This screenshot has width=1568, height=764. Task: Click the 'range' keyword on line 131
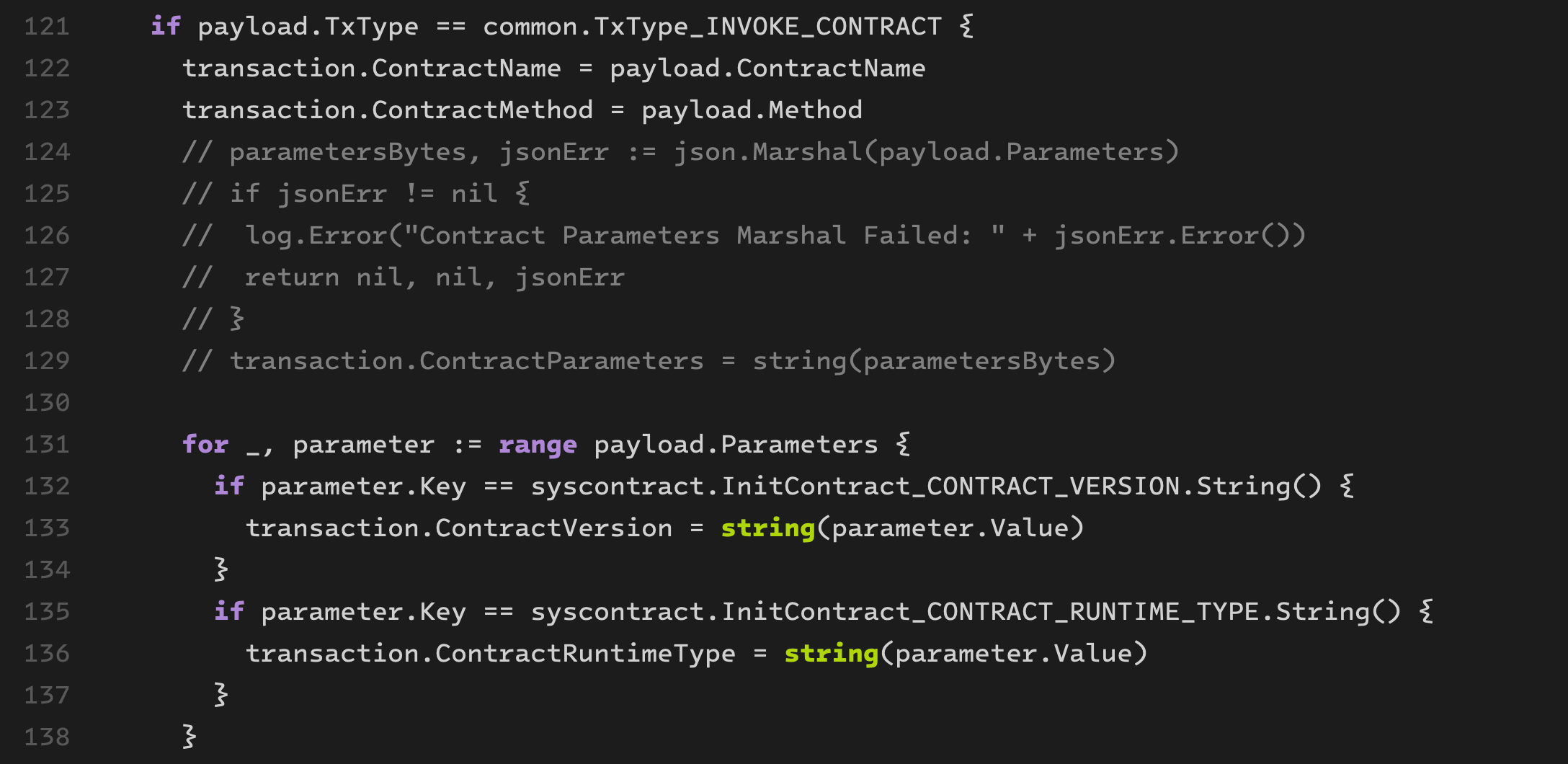(538, 445)
